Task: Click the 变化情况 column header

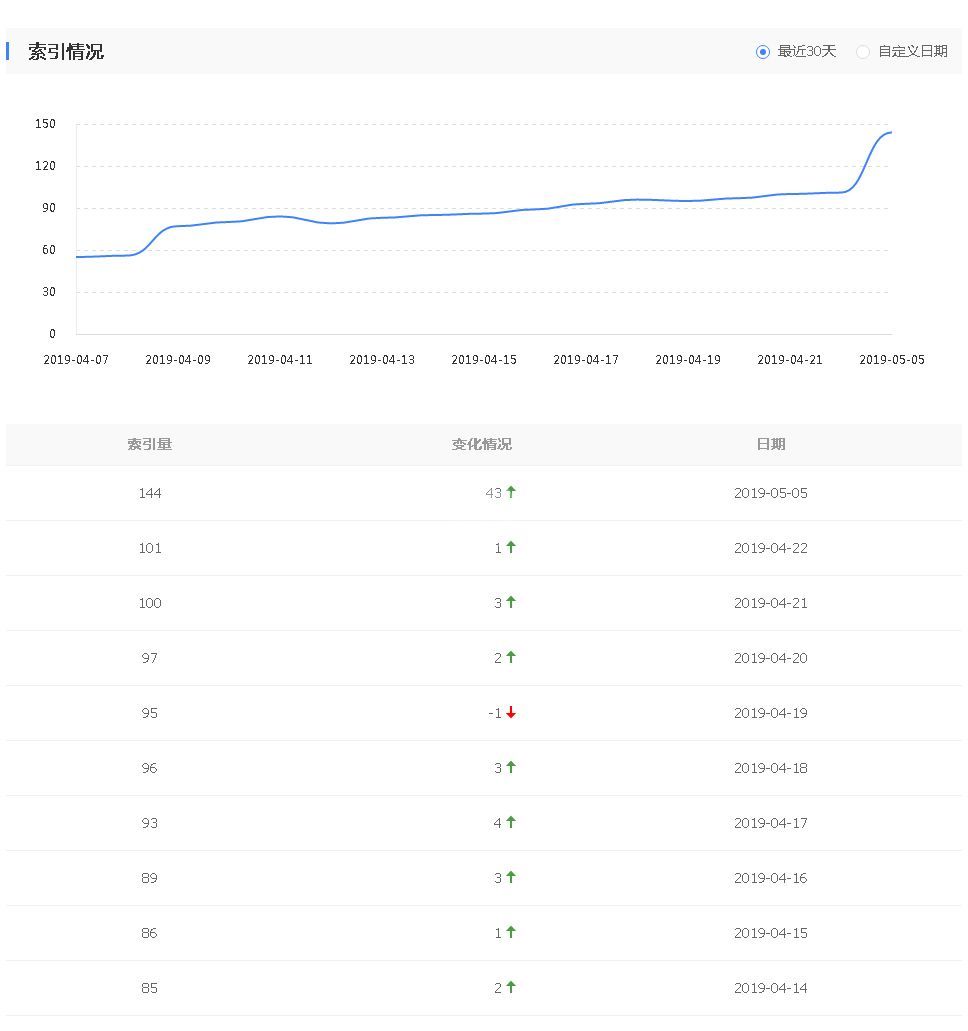Action: pos(481,444)
